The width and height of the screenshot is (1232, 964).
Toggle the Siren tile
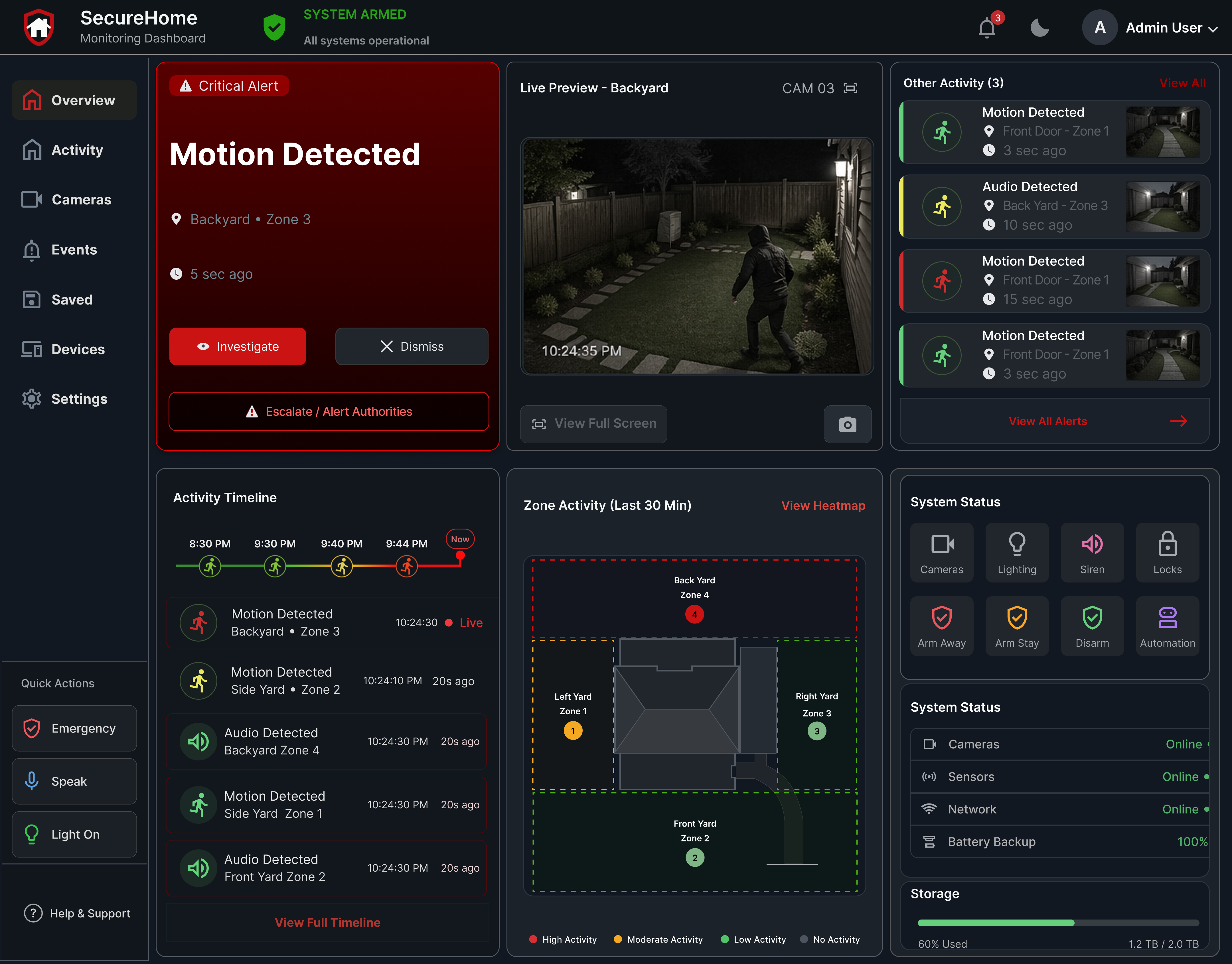point(1092,553)
